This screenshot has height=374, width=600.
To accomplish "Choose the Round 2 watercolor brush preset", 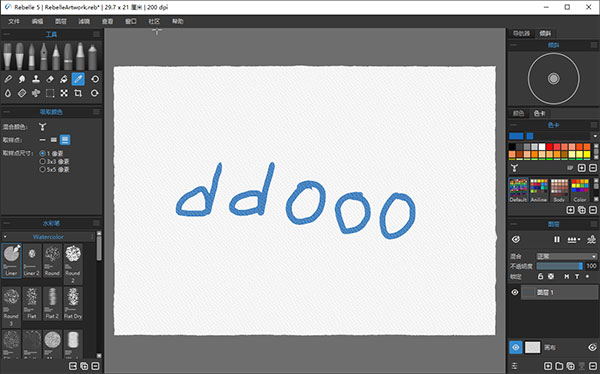I will point(73,264).
